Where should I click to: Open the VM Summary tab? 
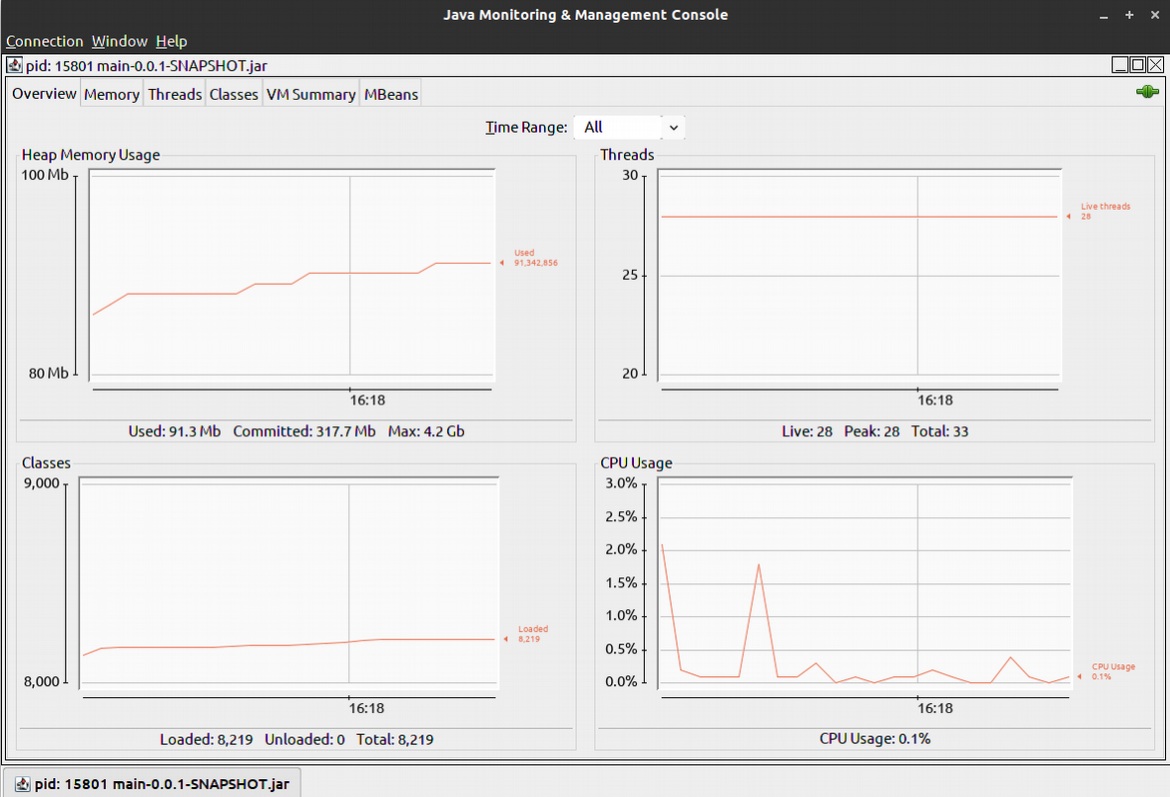(x=310, y=95)
